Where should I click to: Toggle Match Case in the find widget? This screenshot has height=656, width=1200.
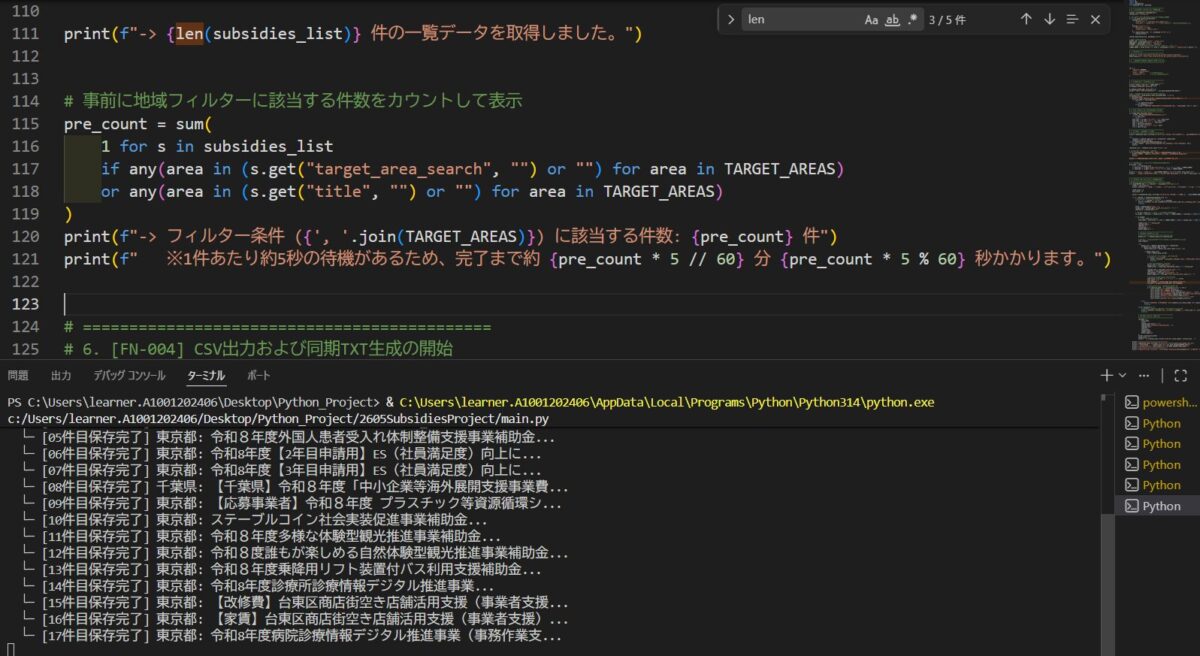pyautogui.click(x=871, y=19)
